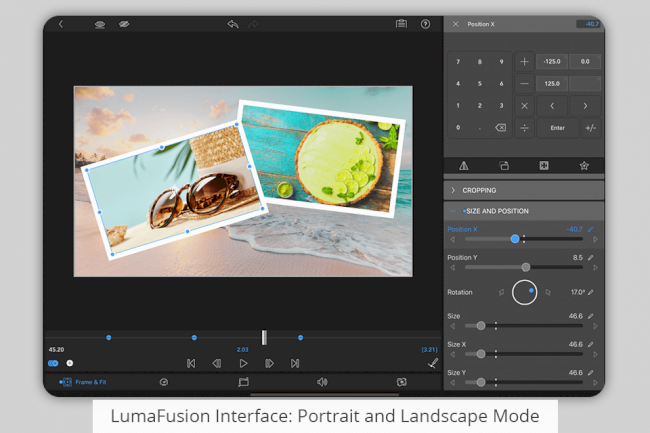Select the 125.0 preset value
650x433 pixels.
[552, 83]
